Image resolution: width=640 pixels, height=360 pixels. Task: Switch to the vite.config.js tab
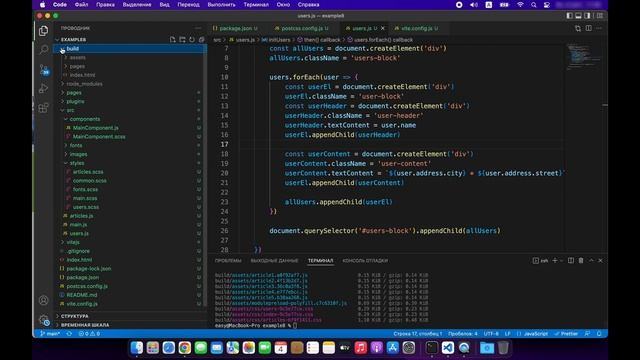(416, 28)
